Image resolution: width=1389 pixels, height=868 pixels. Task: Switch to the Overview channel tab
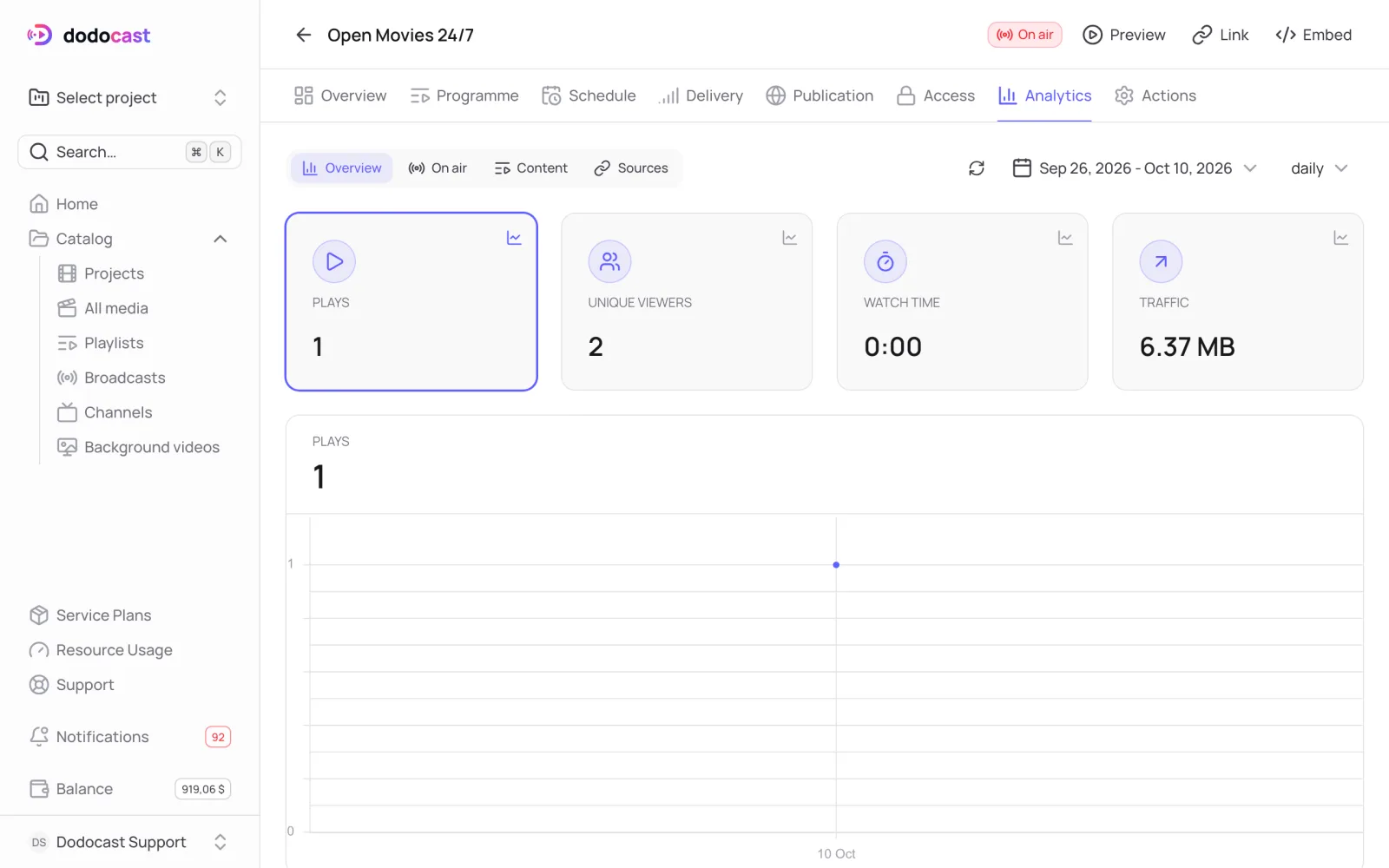[x=340, y=95]
